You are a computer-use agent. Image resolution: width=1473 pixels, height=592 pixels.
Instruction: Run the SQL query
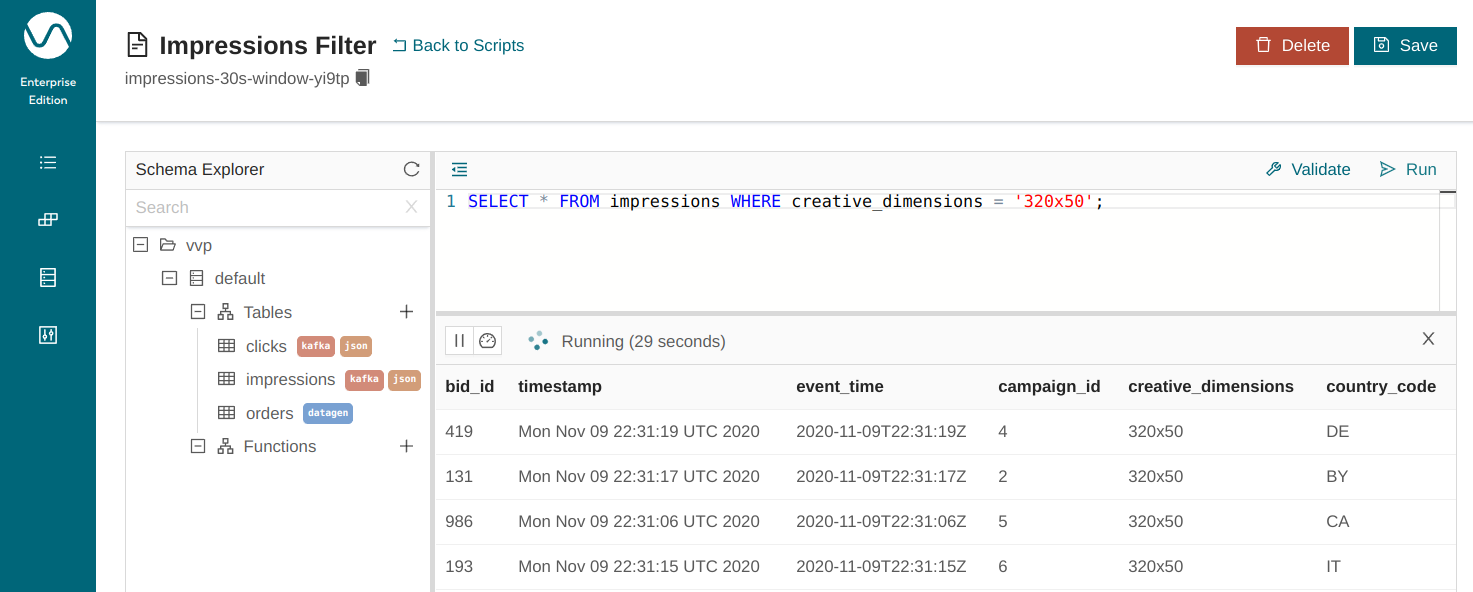pos(1408,170)
